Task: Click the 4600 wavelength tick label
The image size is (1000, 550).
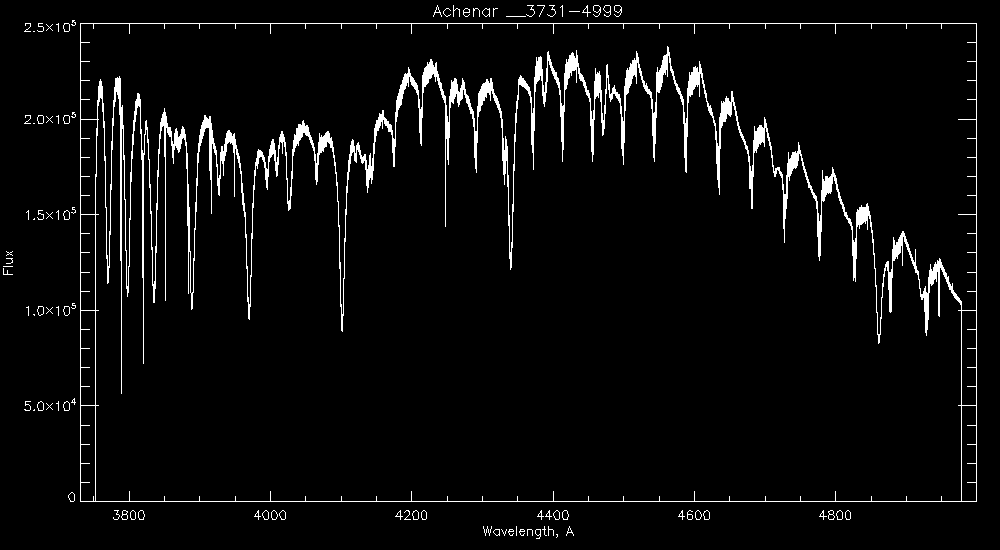Action: (694, 515)
